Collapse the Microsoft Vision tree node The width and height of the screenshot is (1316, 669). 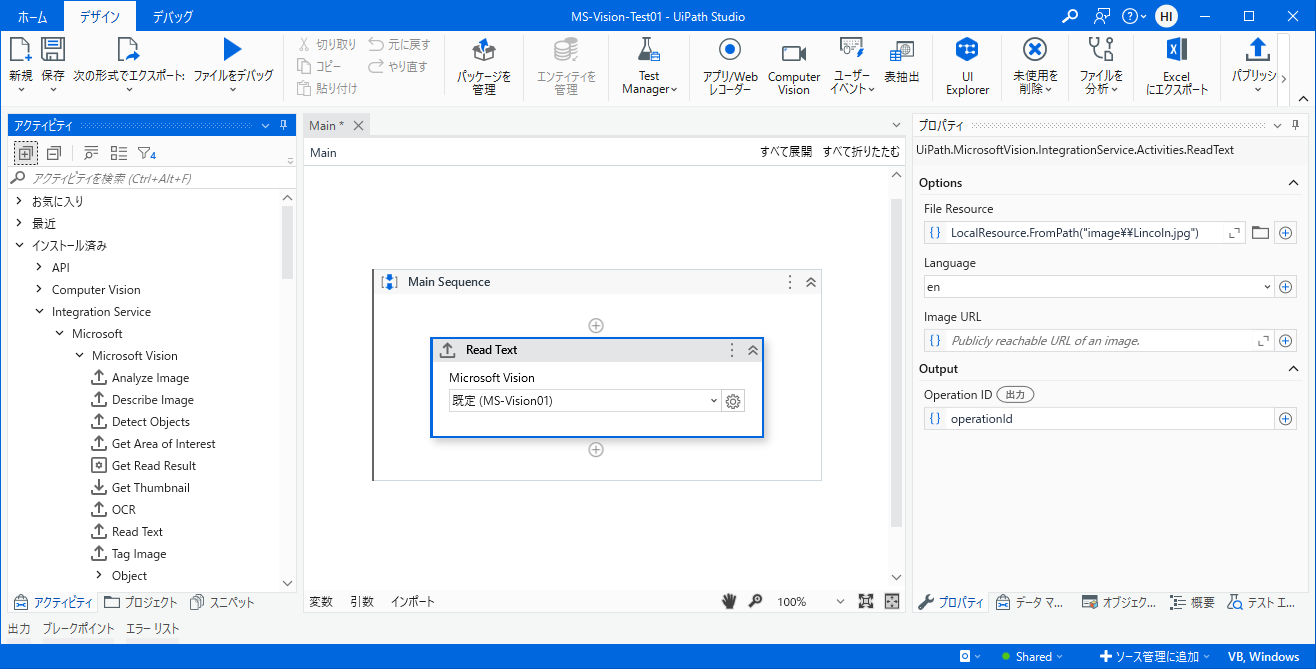[x=79, y=355]
